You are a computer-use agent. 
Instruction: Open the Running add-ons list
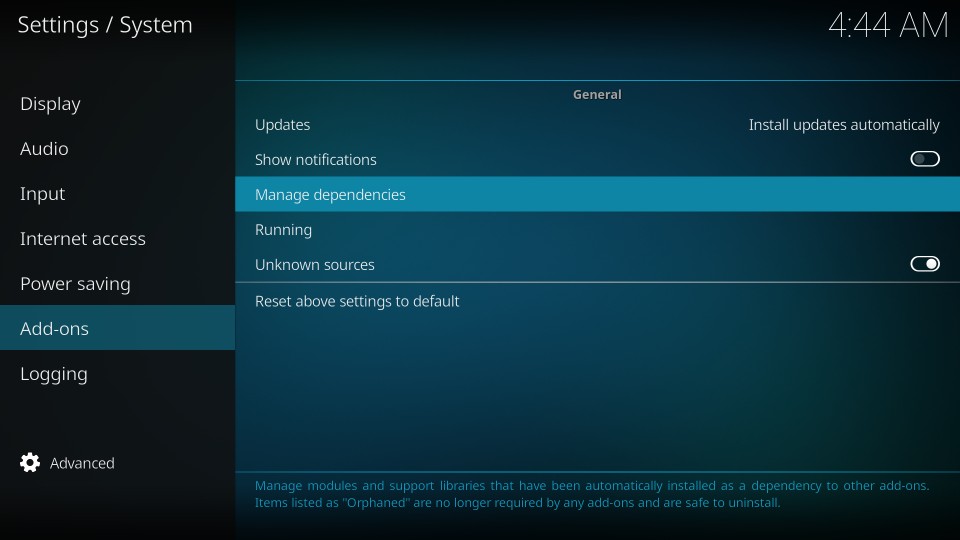[598, 230]
